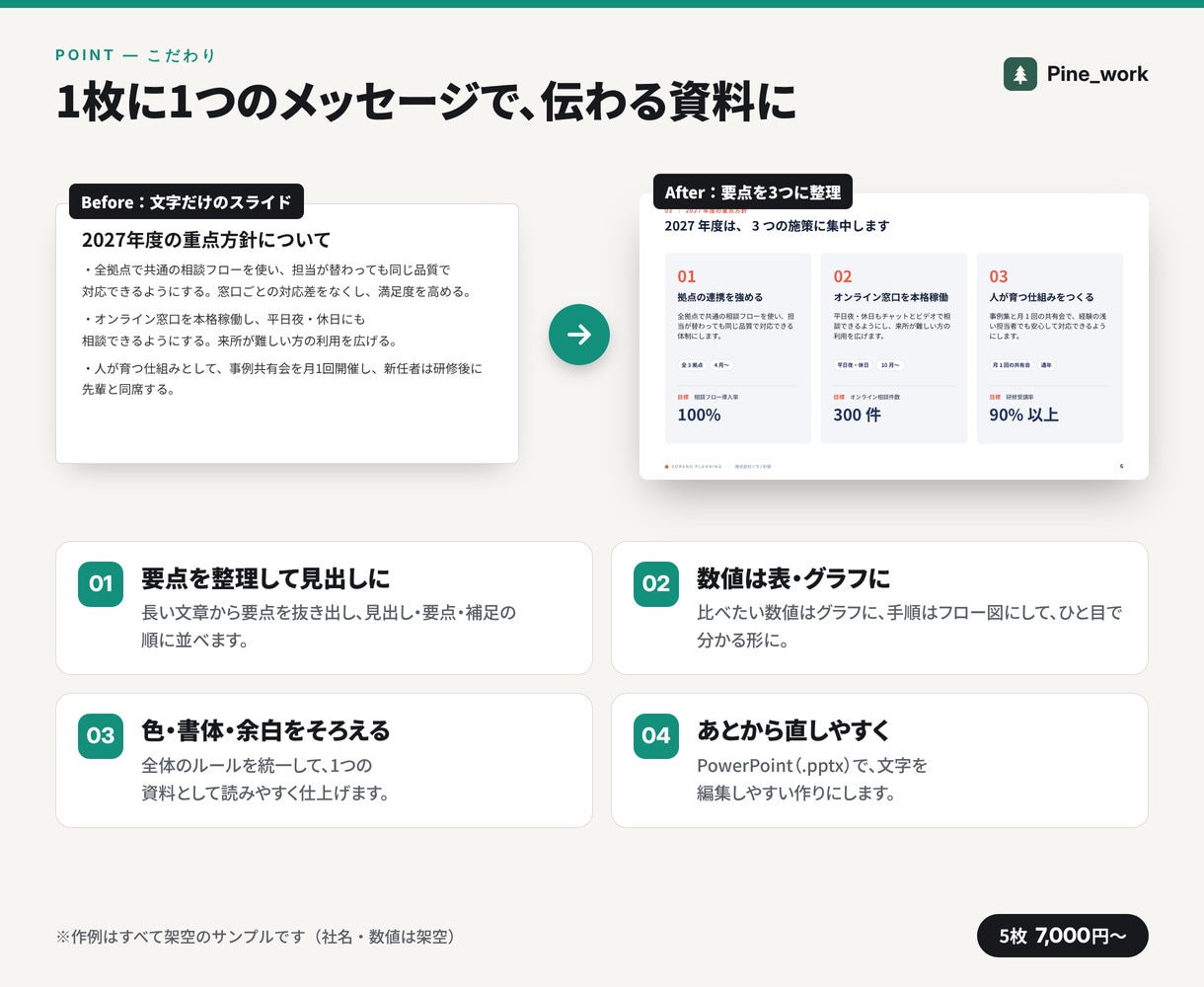Click footnote ※作例はすべて架空のサンプルです
This screenshot has width=1204, height=987.
click(x=256, y=937)
